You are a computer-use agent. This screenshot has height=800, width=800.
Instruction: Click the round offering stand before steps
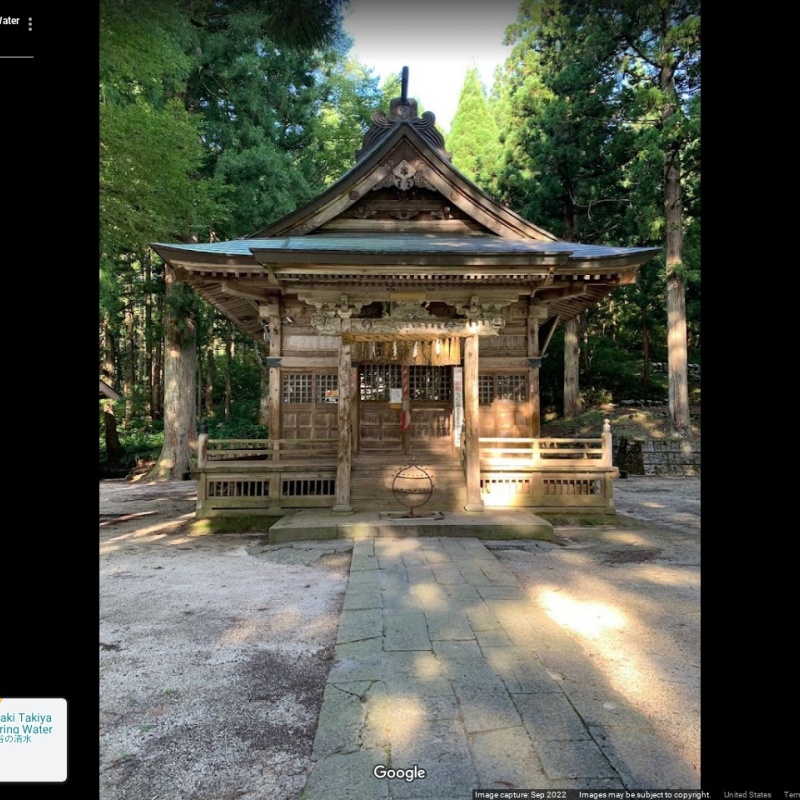[x=412, y=489]
